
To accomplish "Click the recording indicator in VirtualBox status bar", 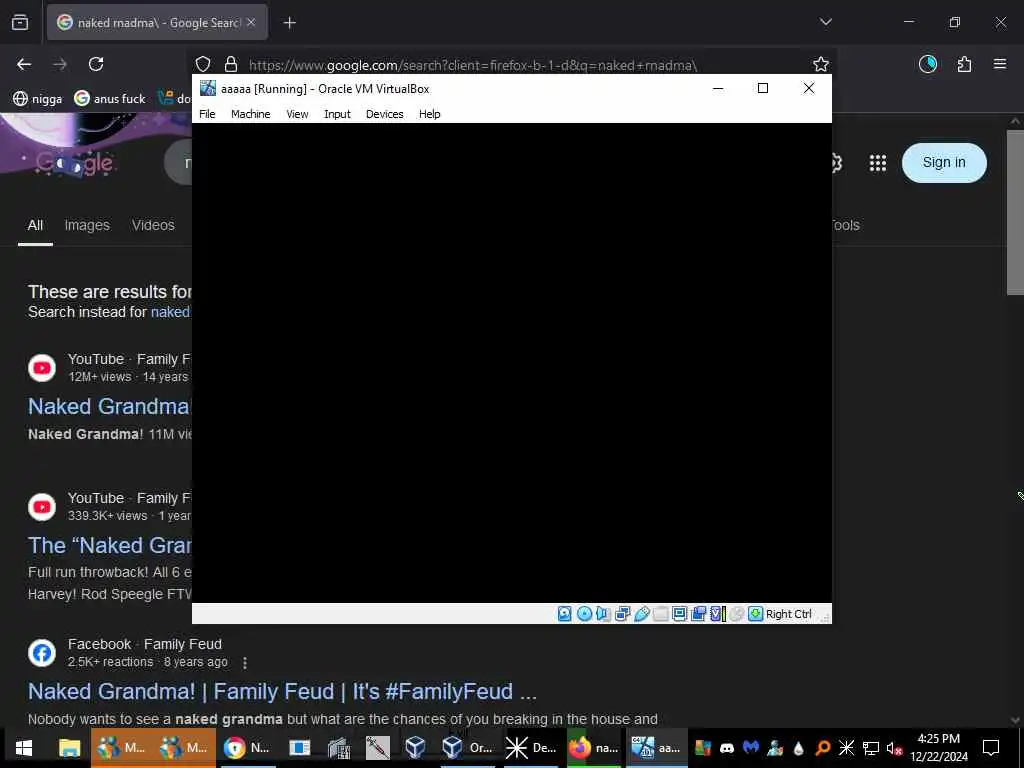I will click(x=699, y=614).
